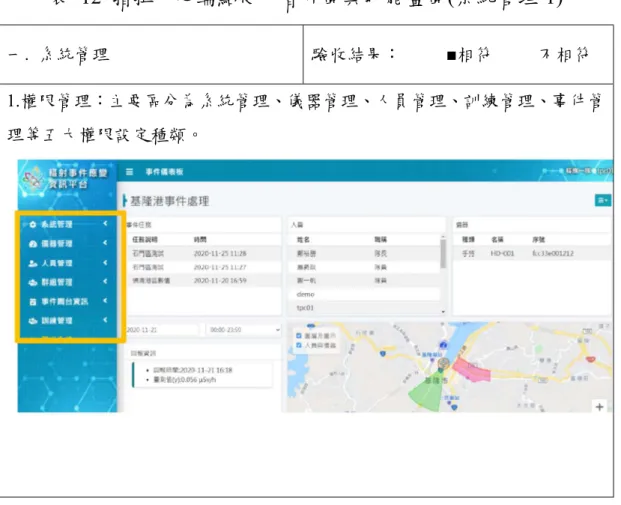The image size is (621, 505).
Task: Click the person icon beside 人員管理
Action: coord(33,263)
